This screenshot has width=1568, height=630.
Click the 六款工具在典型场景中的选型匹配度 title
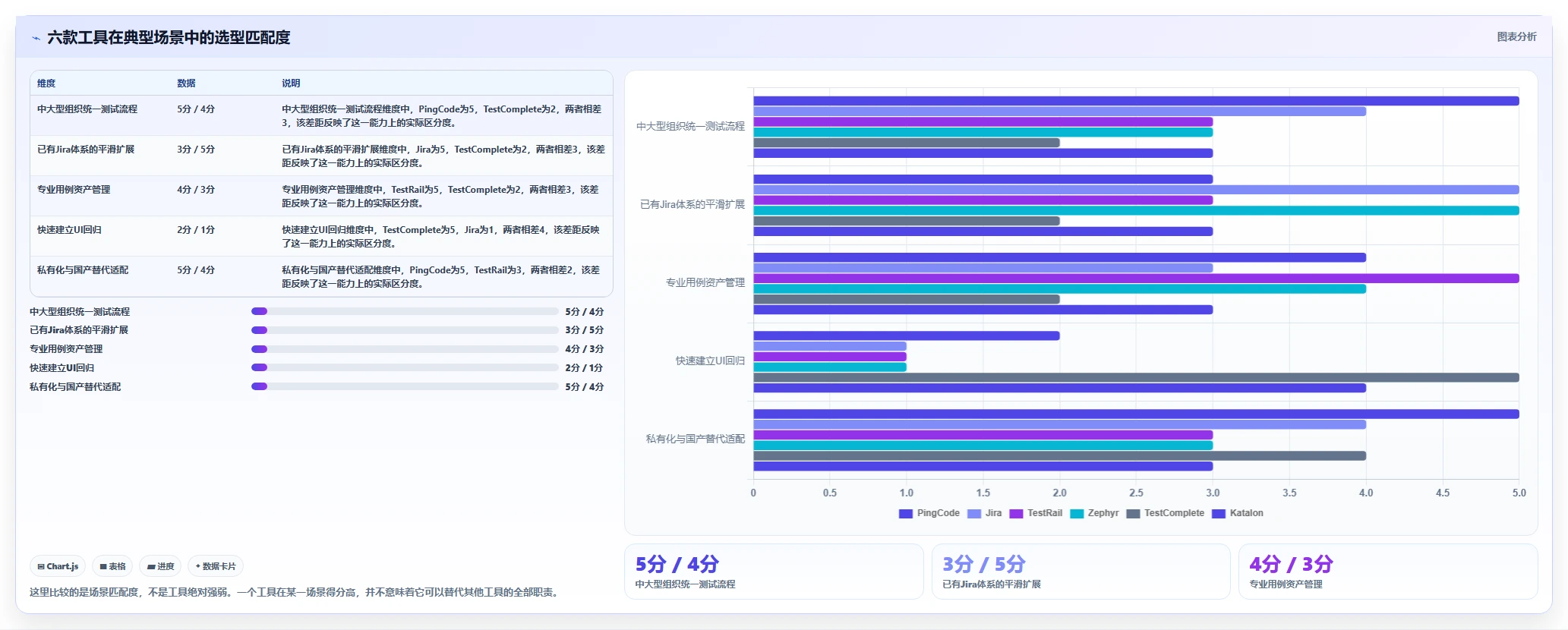pyautogui.click(x=169, y=38)
